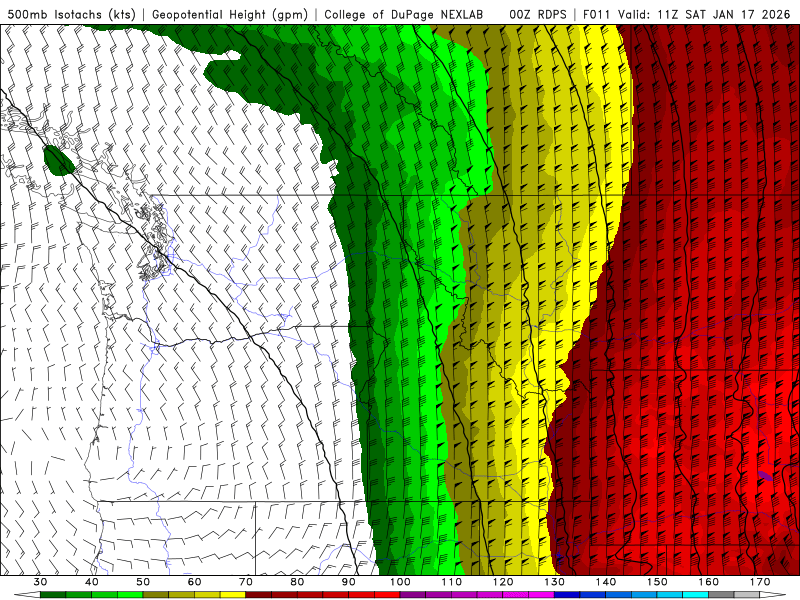
Task: Click the '00Z RDPS' model run label
Action: point(538,15)
